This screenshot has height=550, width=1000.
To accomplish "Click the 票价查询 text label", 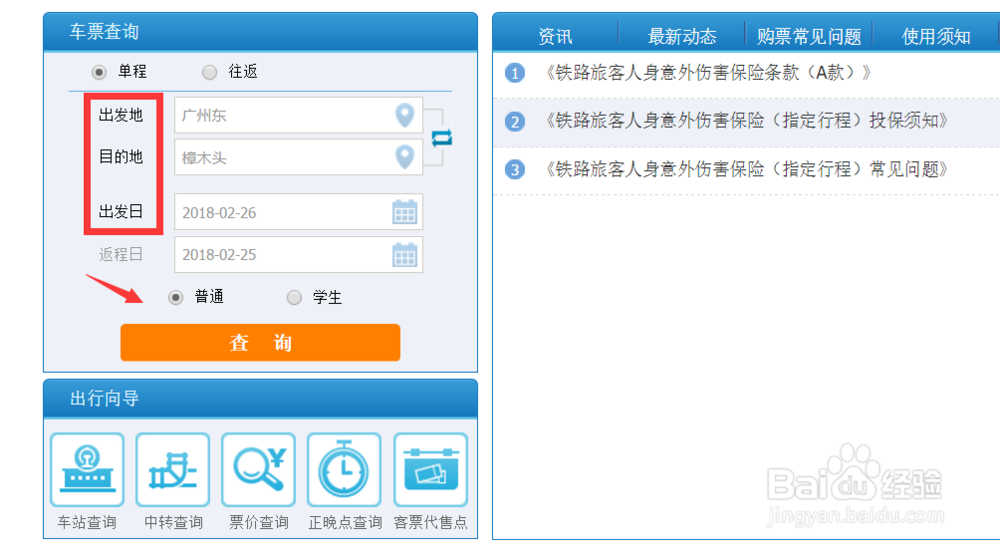I will pyautogui.click(x=258, y=523).
